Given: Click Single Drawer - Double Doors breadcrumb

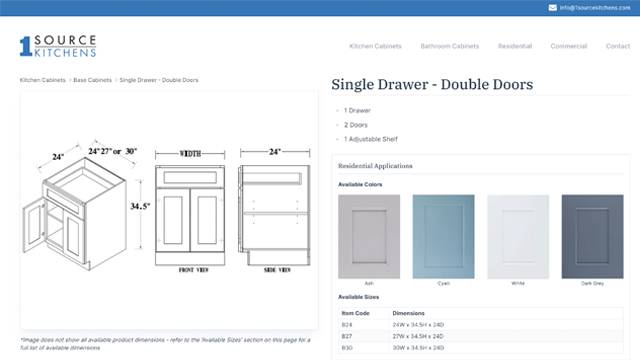Looking at the screenshot, I should pos(159,80).
